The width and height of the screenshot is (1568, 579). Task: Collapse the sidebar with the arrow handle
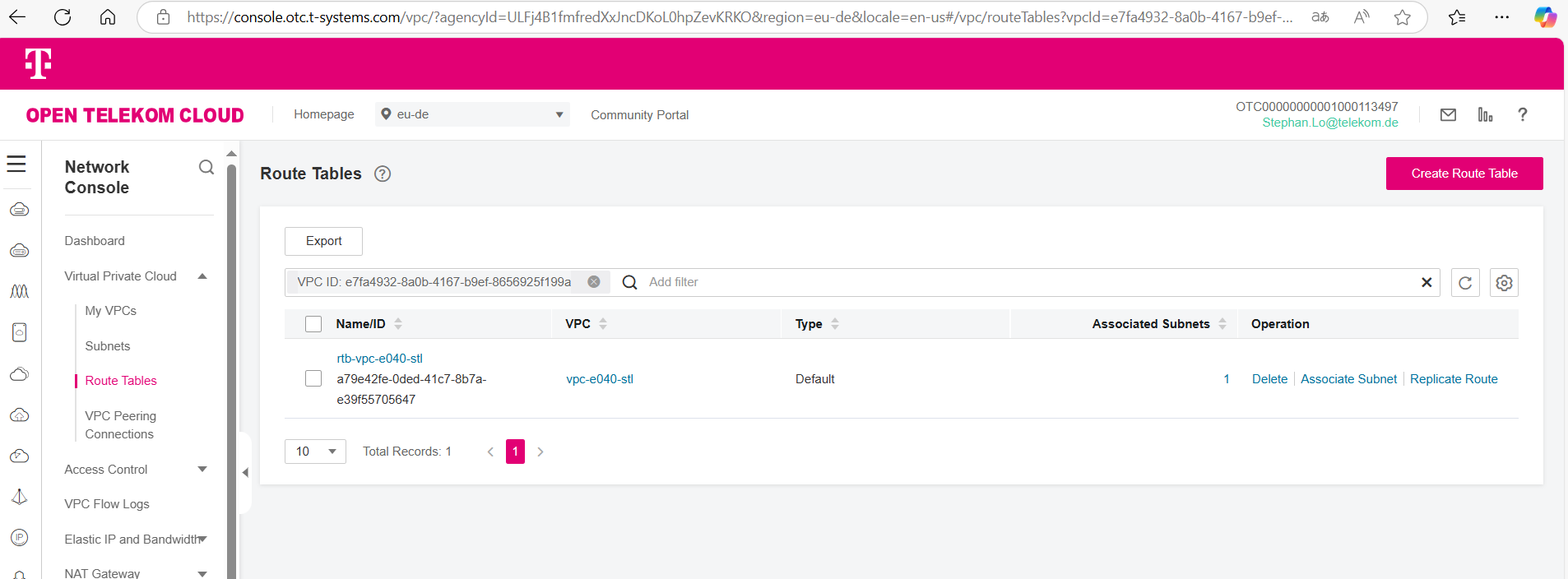click(x=245, y=473)
